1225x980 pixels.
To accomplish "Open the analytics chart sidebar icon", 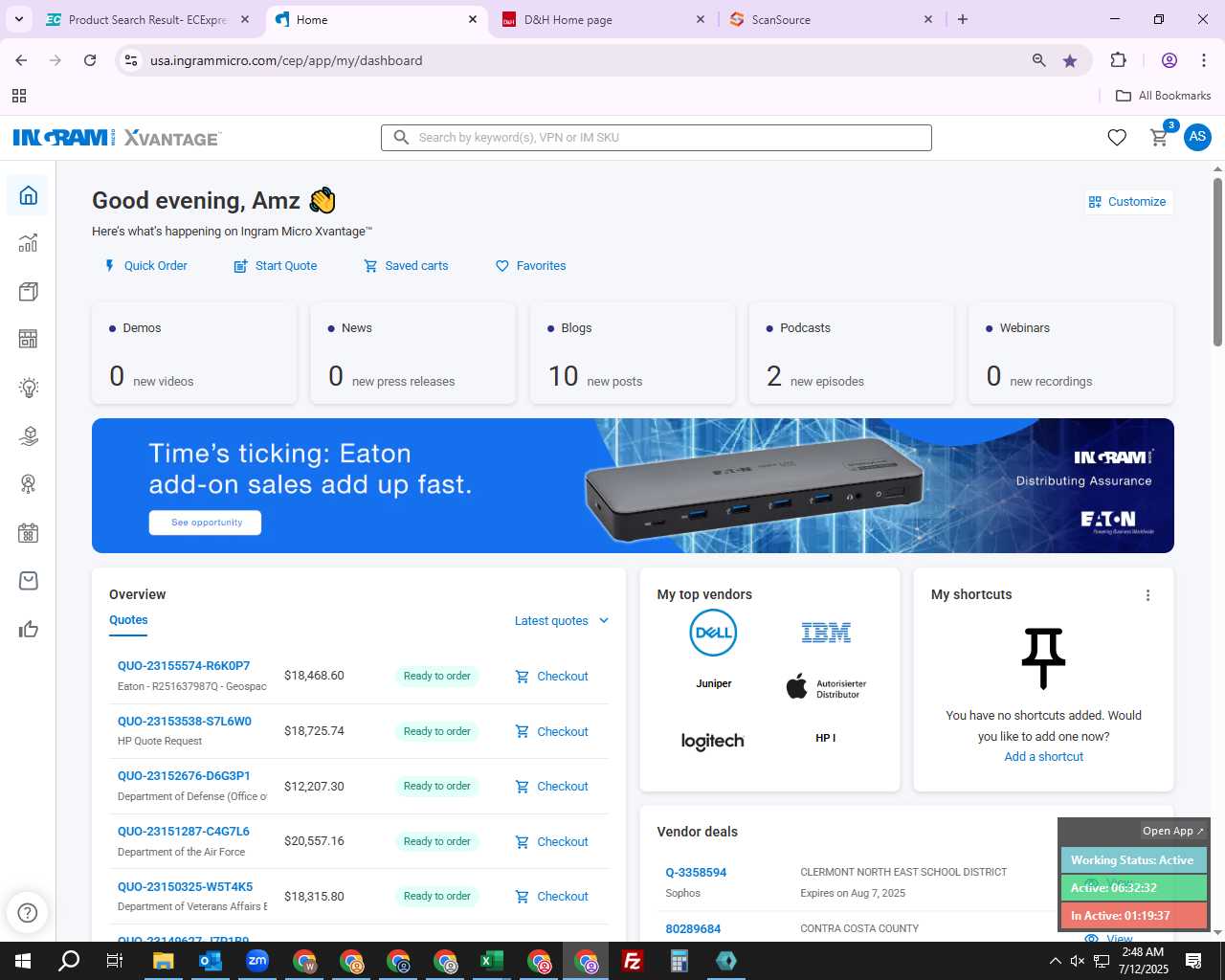I will click(29, 243).
